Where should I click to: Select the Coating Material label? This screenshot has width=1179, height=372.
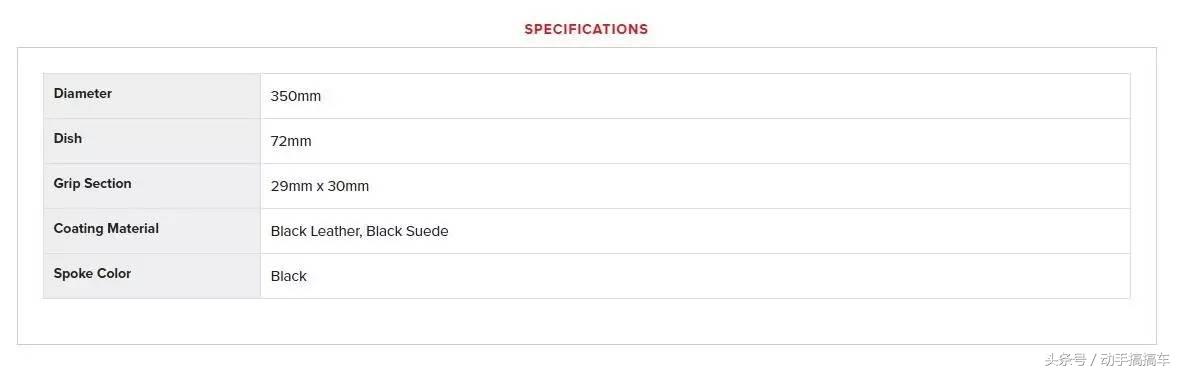coord(106,228)
